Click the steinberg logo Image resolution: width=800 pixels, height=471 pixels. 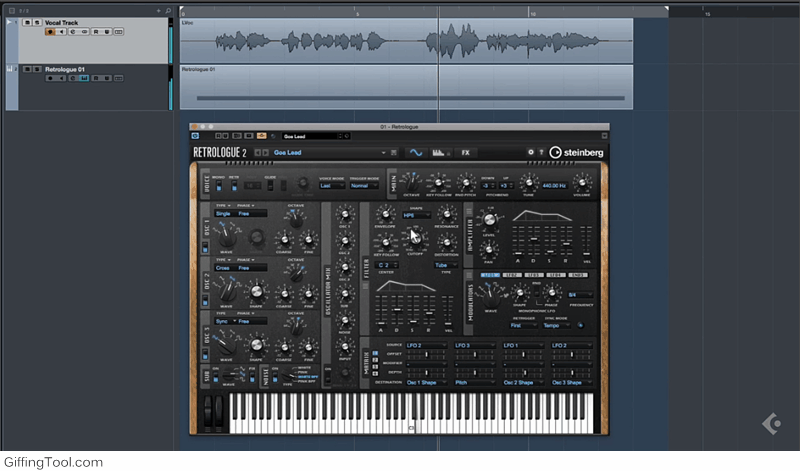pyautogui.click(x=576, y=153)
